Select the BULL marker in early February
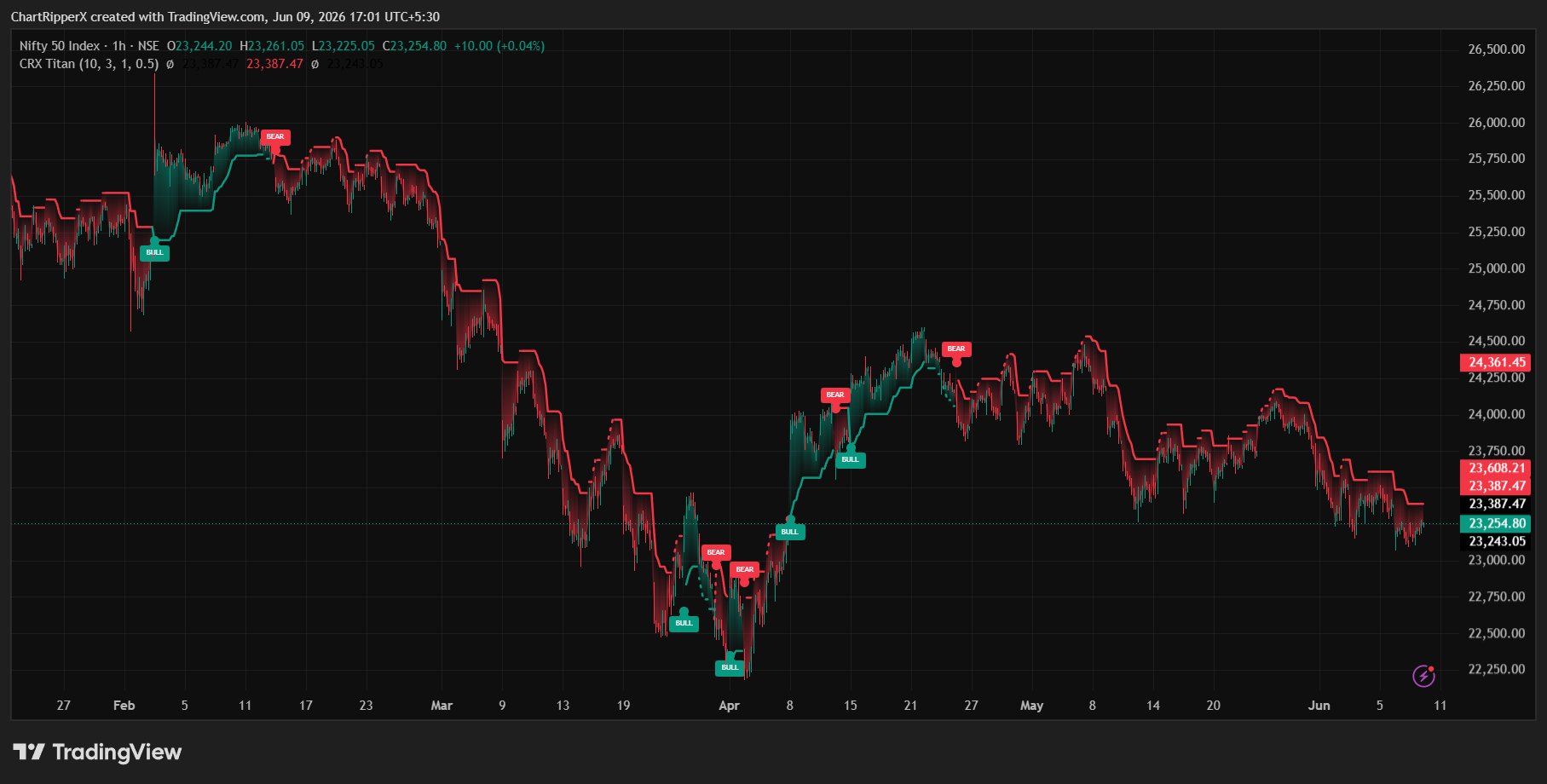The height and width of the screenshot is (784, 1547). [154, 252]
